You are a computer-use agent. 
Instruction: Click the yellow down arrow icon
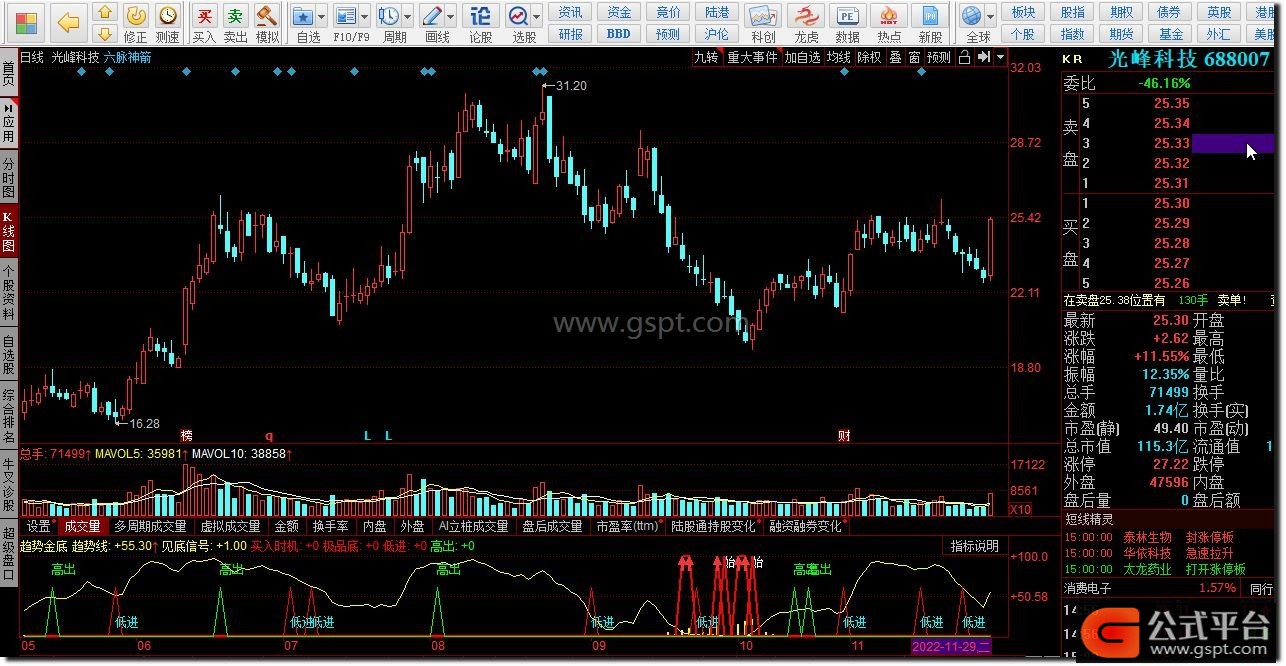[x=104, y=33]
